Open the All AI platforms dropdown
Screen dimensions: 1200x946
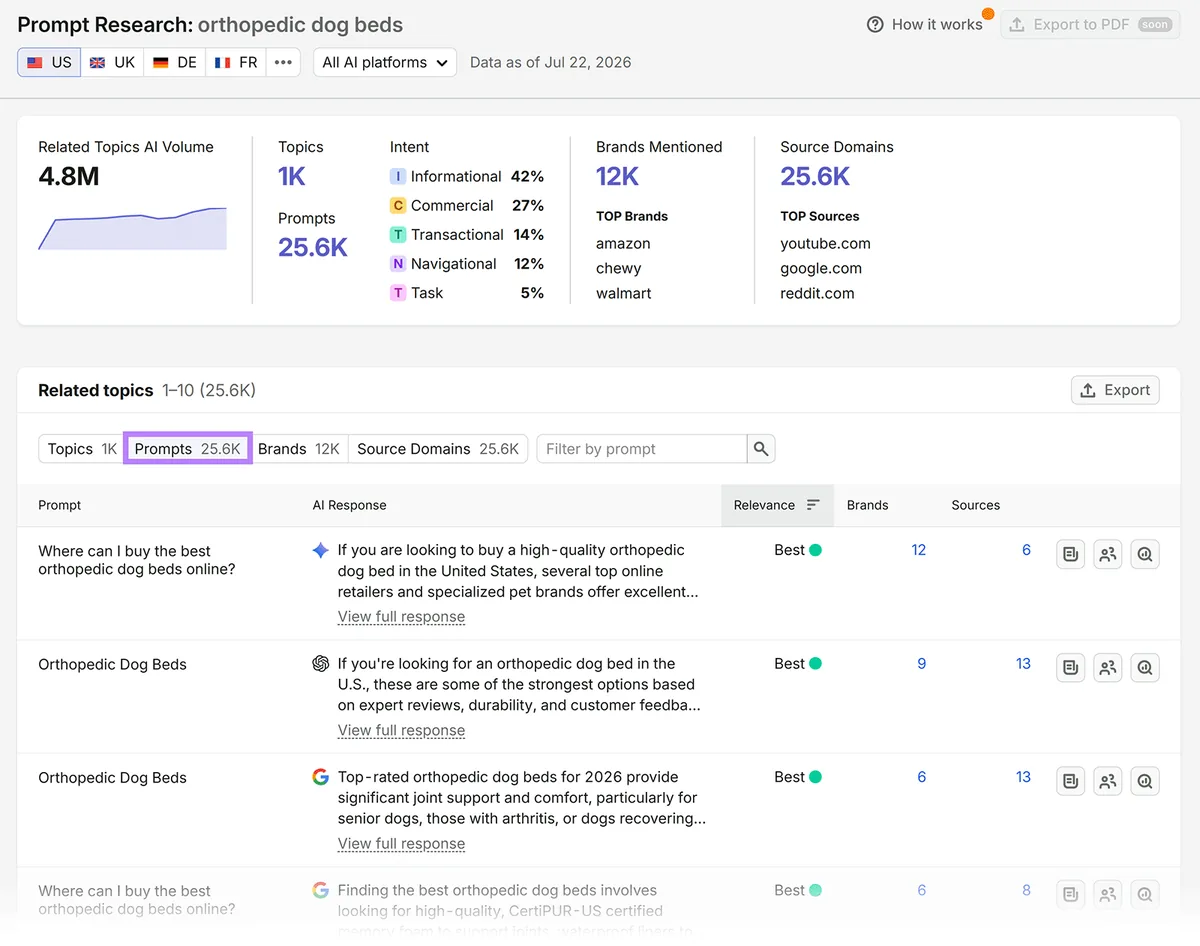[x=385, y=62]
